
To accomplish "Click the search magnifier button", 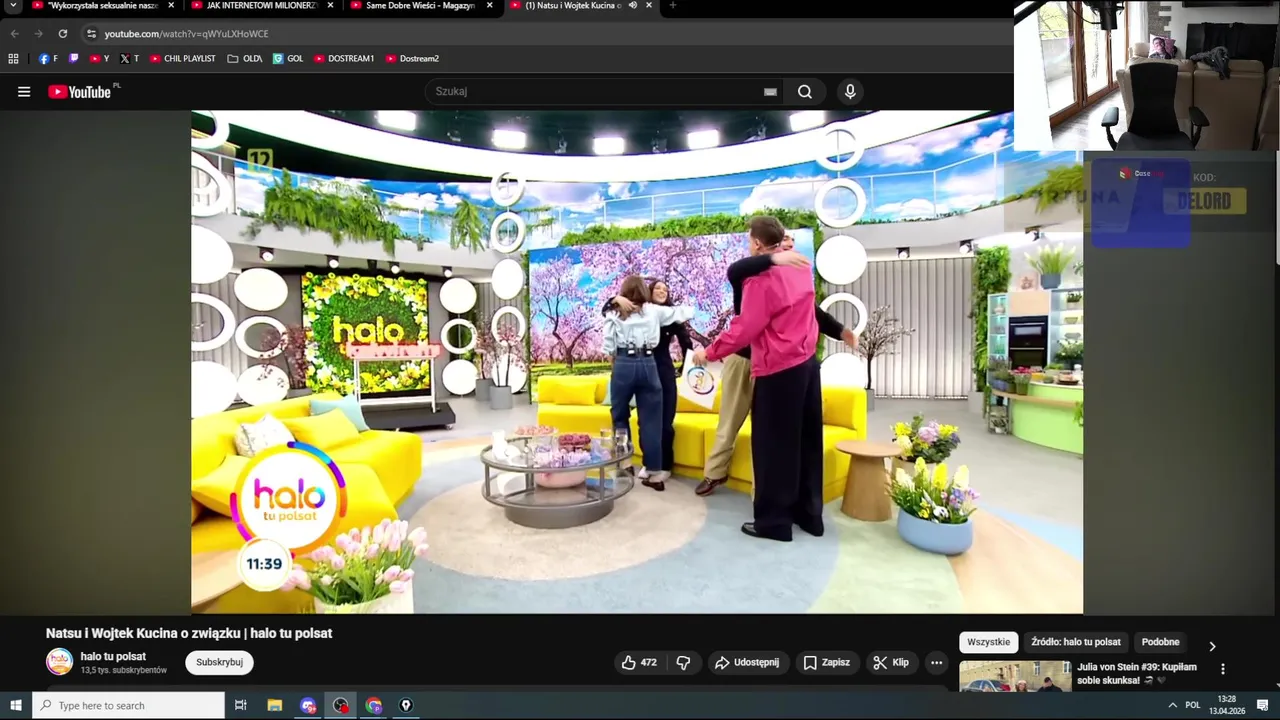I will point(805,92).
